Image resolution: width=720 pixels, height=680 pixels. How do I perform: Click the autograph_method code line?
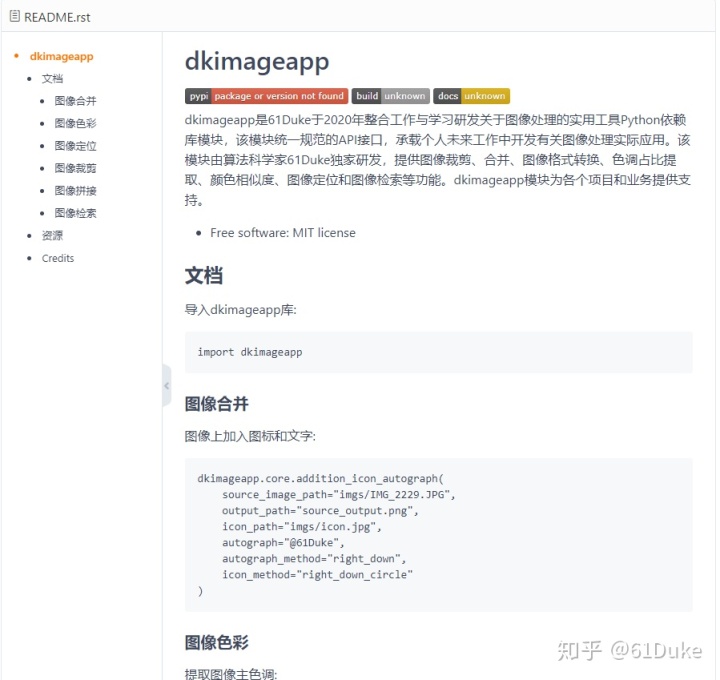click(x=314, y=559)
